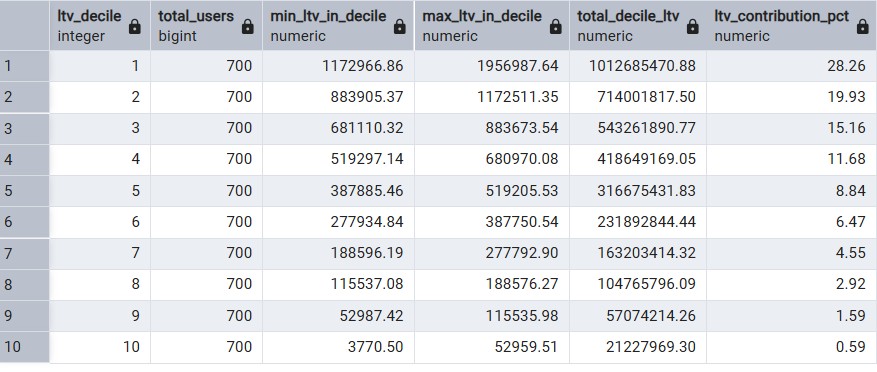Click cell value 188596.19
The image size is (877, 372).
pyautogui.click(x=367, y=253)
